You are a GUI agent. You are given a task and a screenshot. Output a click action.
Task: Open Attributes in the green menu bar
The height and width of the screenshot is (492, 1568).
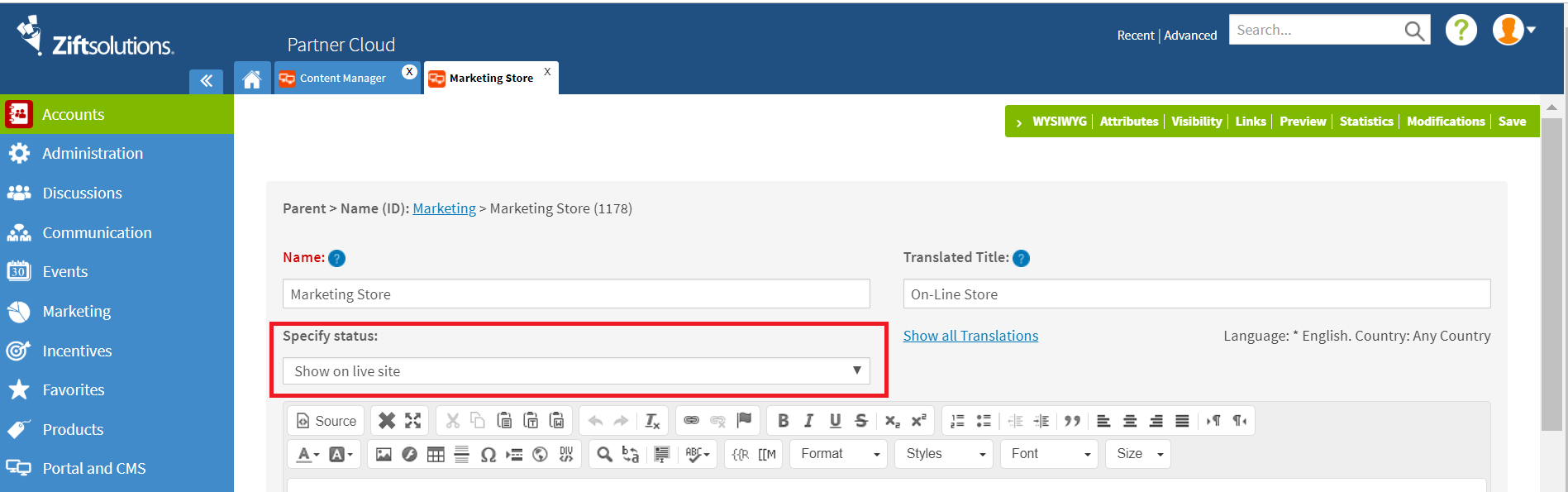coord(1129,122)
